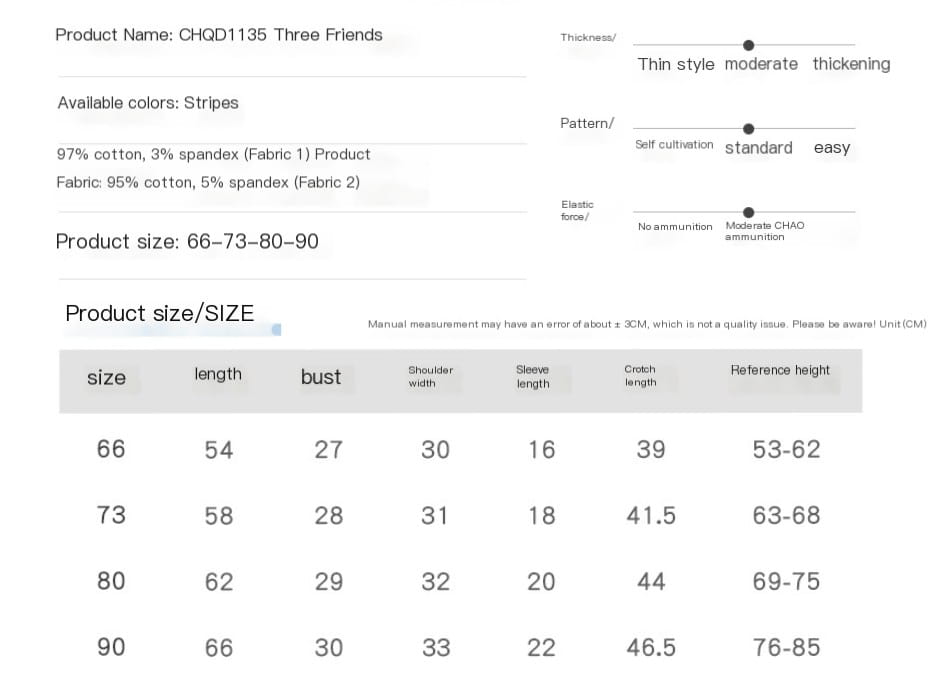Screen dimensions: 940x682
Task: Click the Thickness slider dot
Action: 748,45
